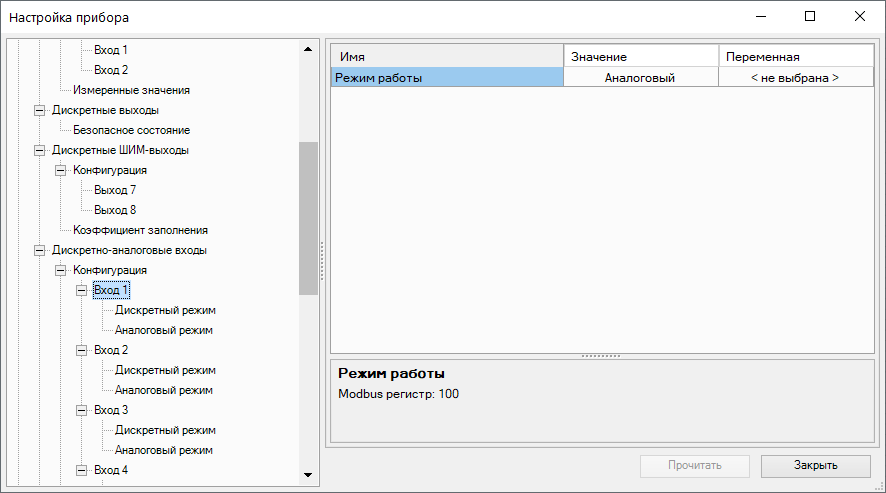This screenshot has height=493, width=886.
Task: Click the tree scrollbar up arrow
Action: pyautogui.click(x=308, y=49)
